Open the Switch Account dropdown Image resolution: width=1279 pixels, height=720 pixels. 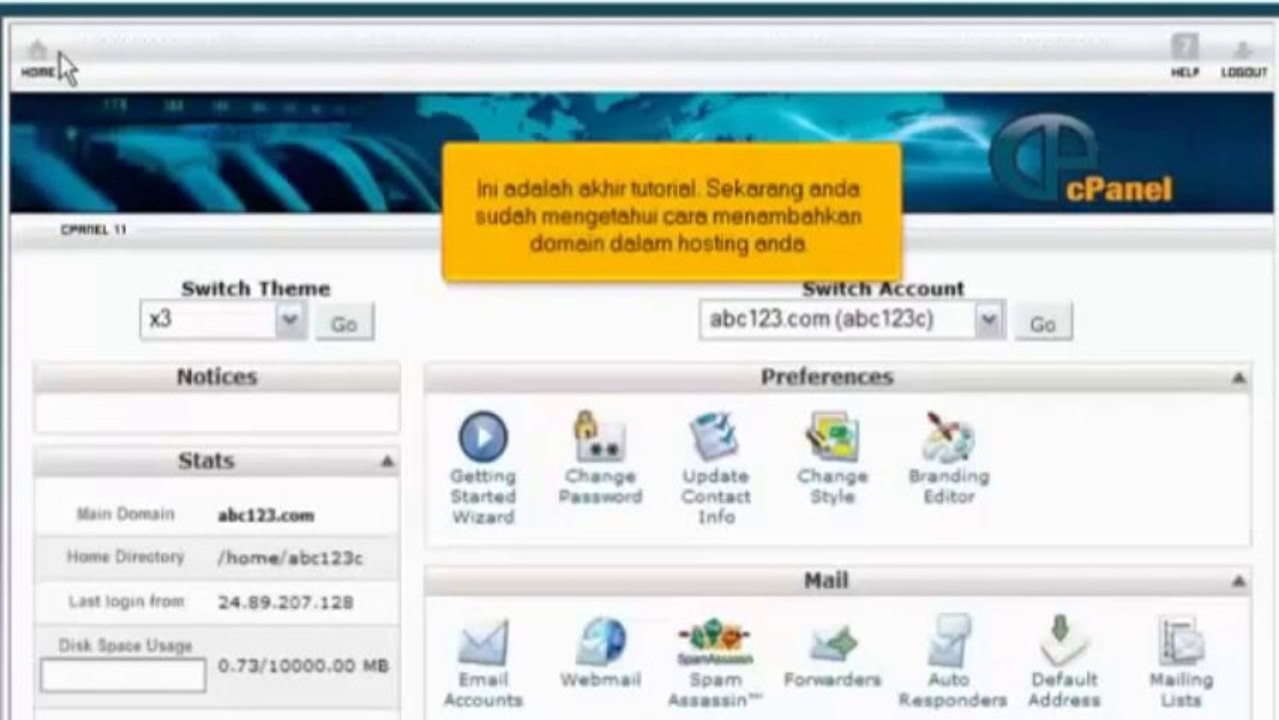click(x=852, y=322)
